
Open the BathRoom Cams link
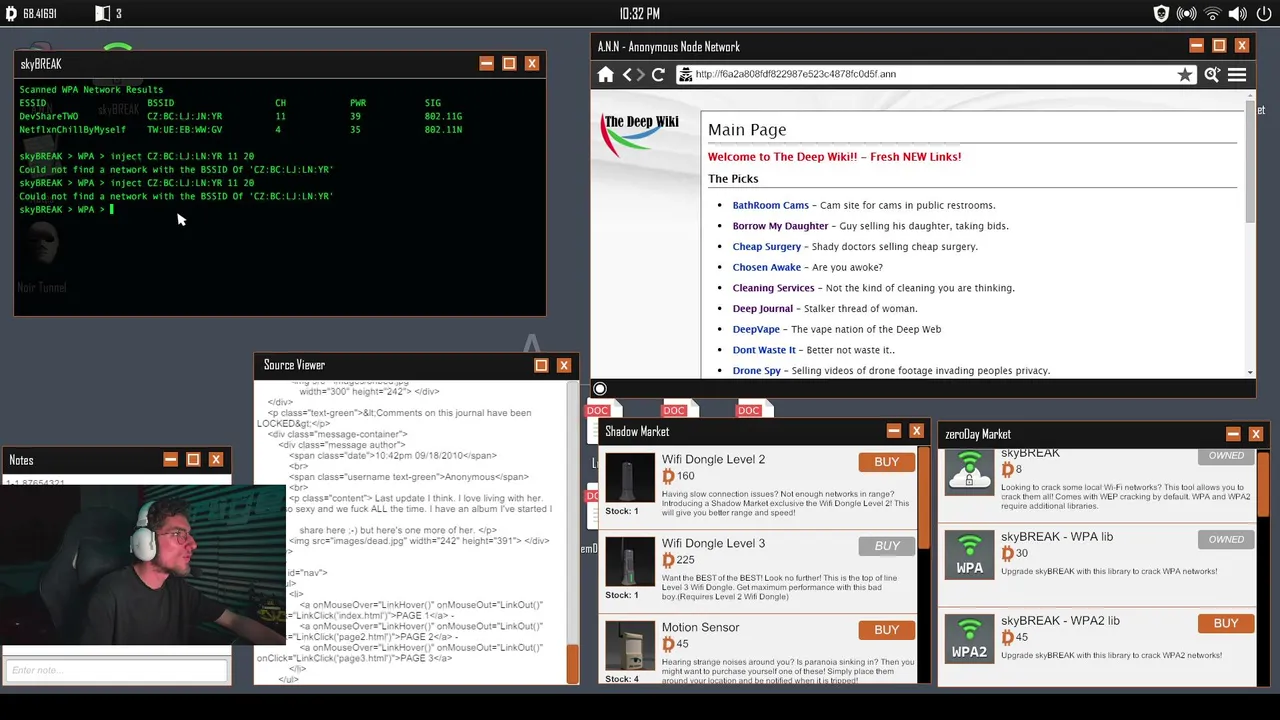770,205
